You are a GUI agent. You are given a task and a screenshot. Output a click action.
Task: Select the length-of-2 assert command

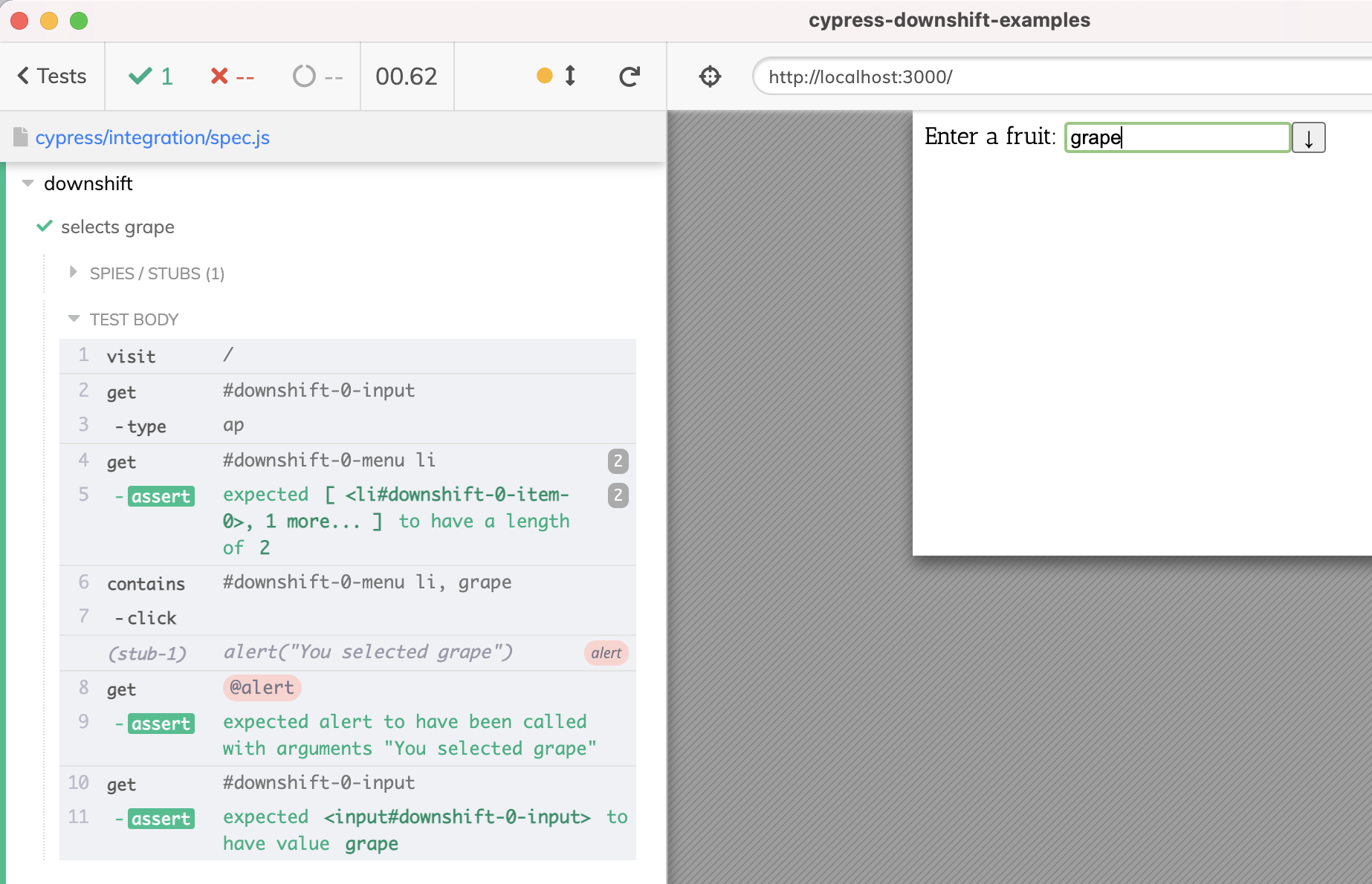tap(348, 521)
